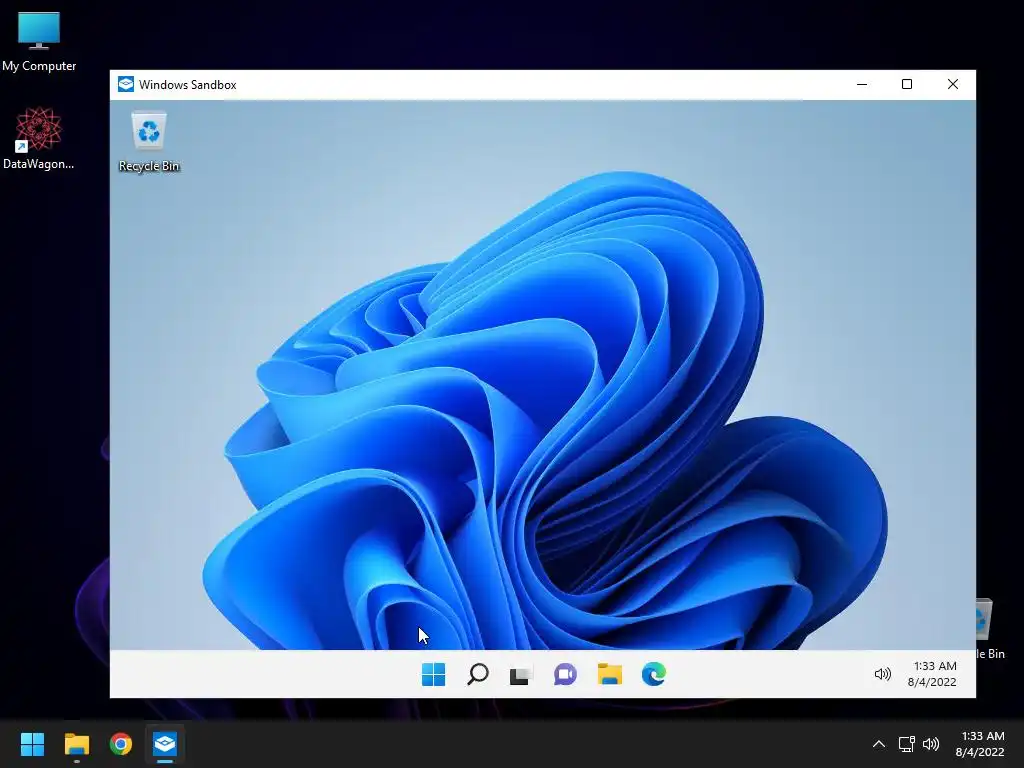Click the Windows Sandbox window title text
The width and height of the screenshot is (1024, 768).
pos(187,85)
